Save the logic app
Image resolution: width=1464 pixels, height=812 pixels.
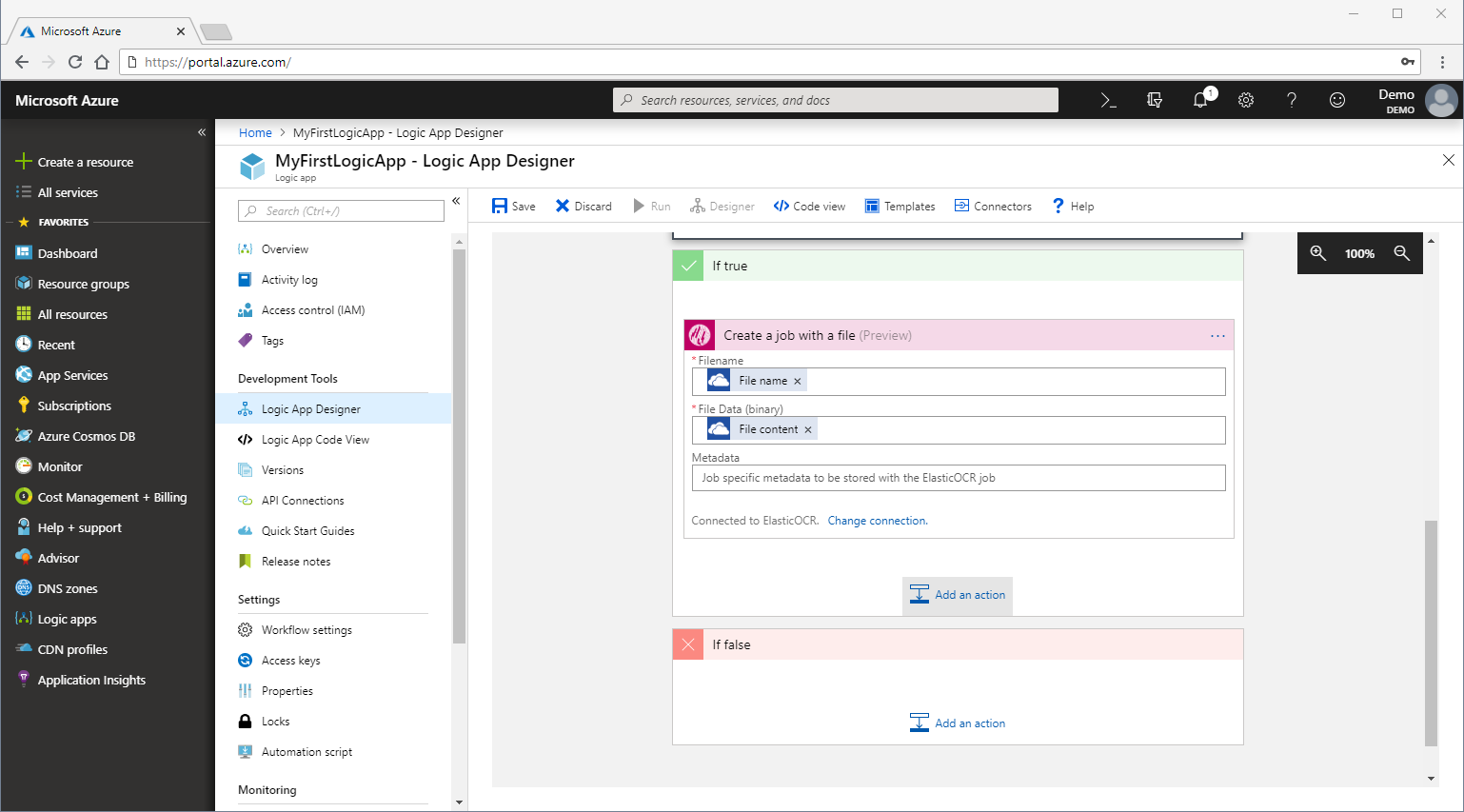pyautogui.click(x=513, y=207)
